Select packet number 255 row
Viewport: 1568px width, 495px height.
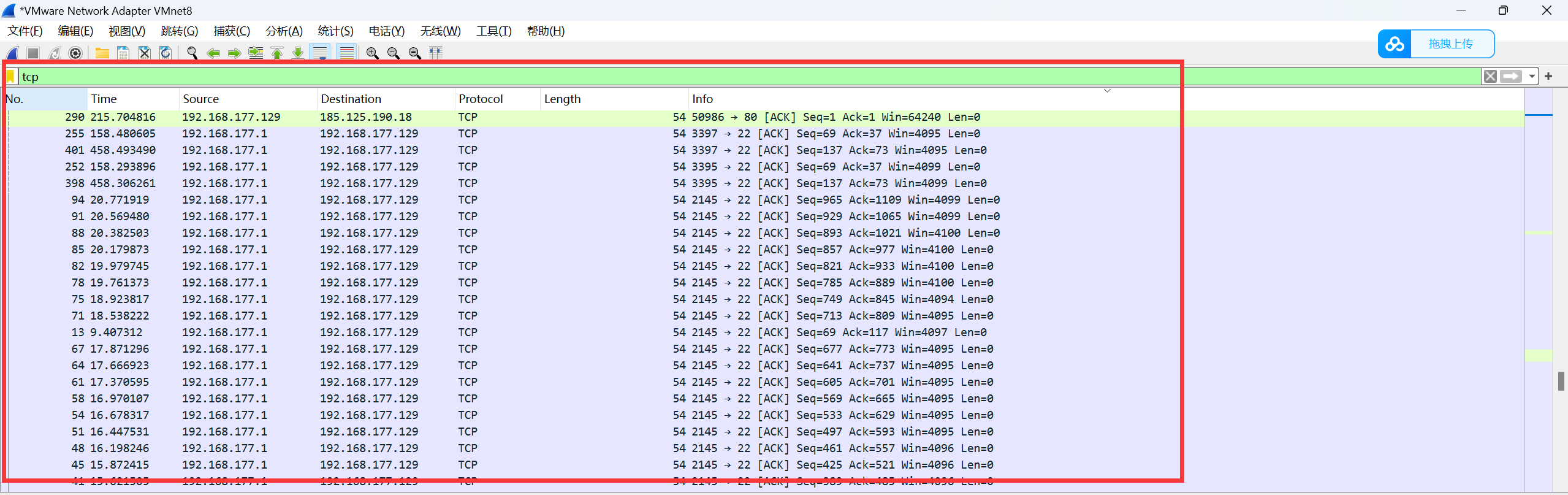(763, 134)
